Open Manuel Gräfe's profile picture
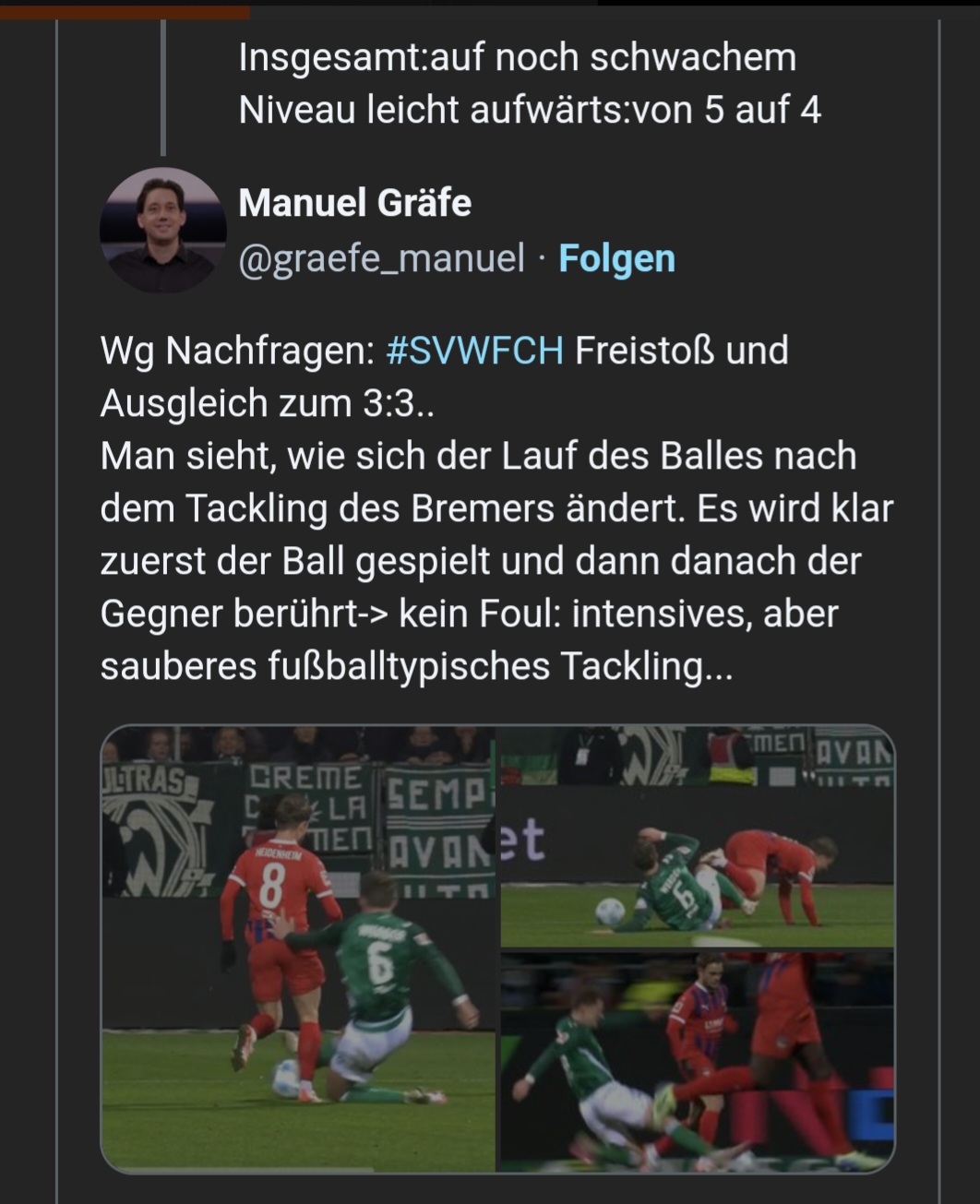Image resolution: width=980 pixels, height=1204 pixels. tap(162, 231)
